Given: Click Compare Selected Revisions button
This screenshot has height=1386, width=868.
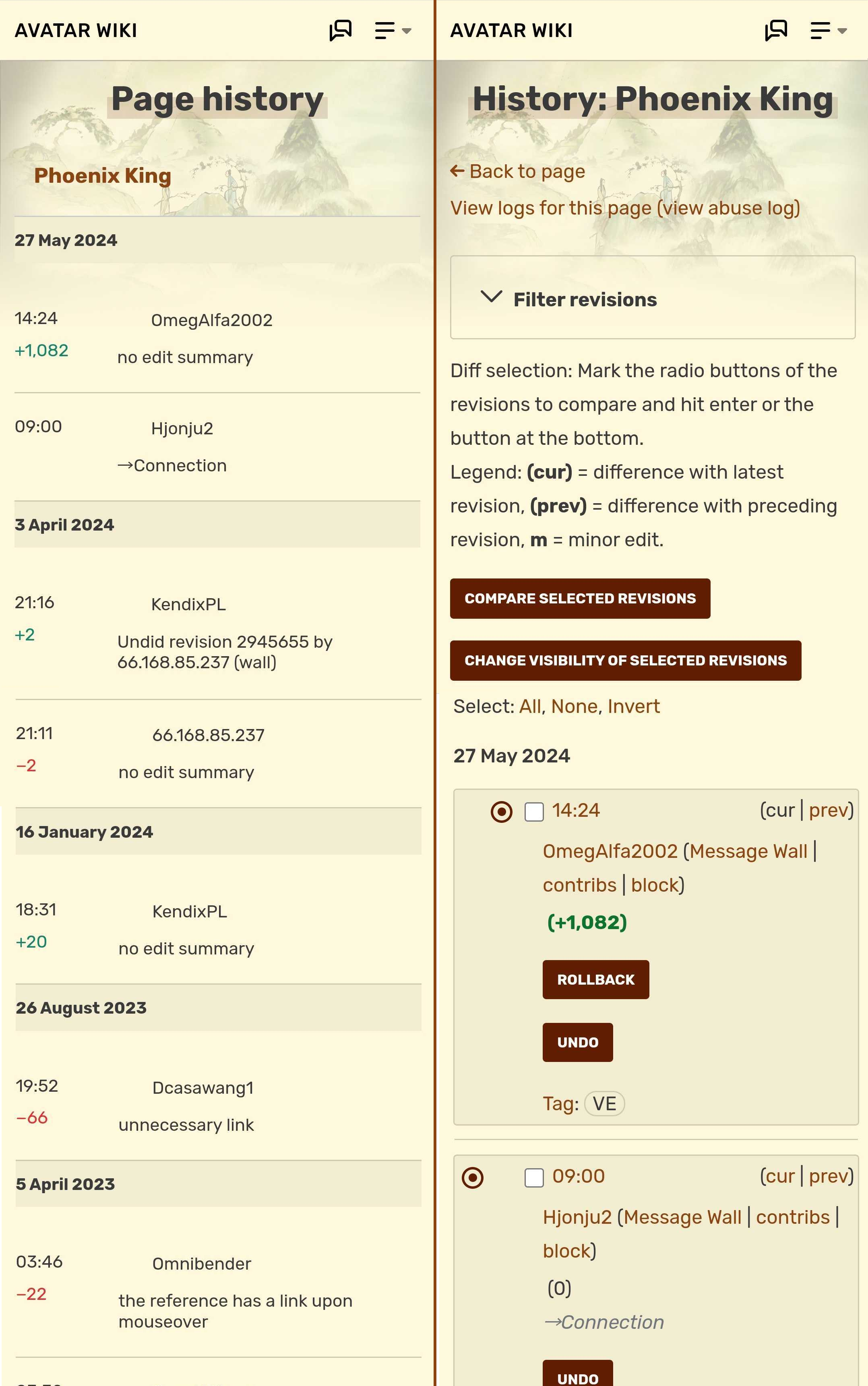Looking at the screenshot, I should tap(580, 599).
